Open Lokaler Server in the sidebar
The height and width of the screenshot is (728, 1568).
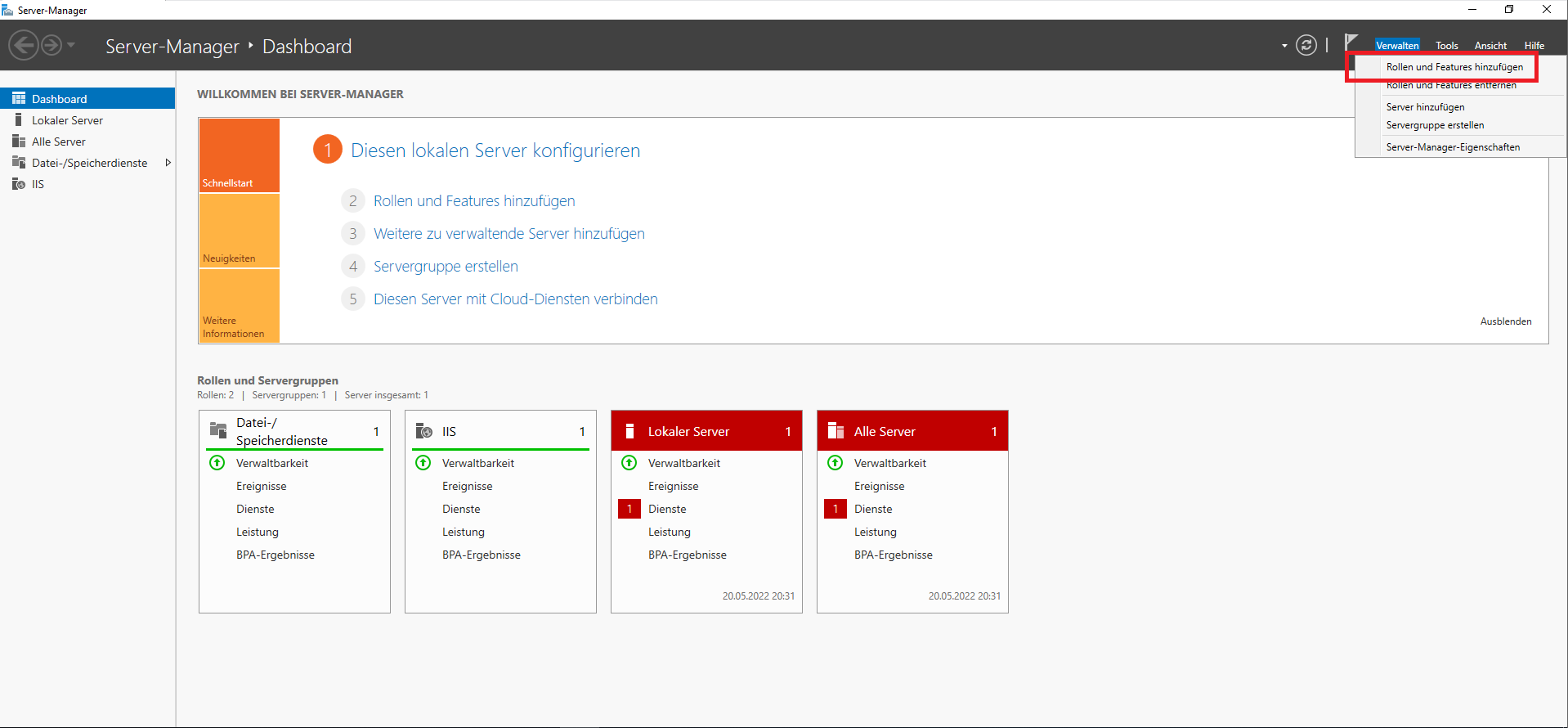tap(67, 120)
